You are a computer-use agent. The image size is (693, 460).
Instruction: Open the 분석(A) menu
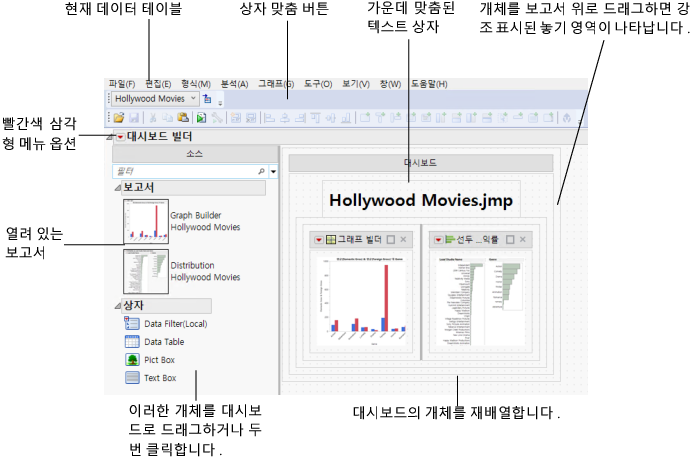point(234,84)
